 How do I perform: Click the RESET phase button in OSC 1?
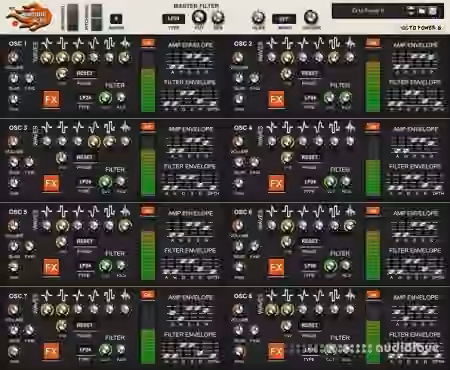[x=85, y=73]
